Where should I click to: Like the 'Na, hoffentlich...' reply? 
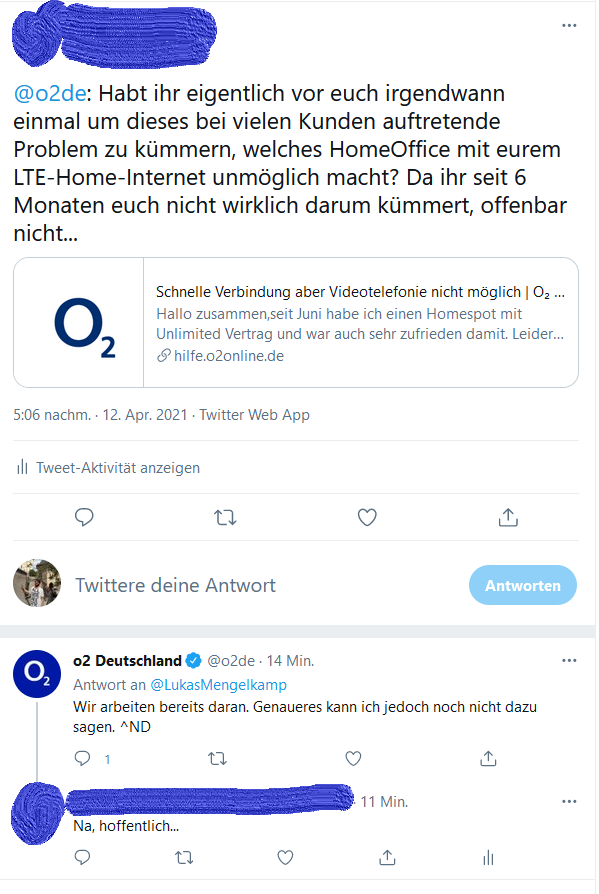[x=285, y=858]
